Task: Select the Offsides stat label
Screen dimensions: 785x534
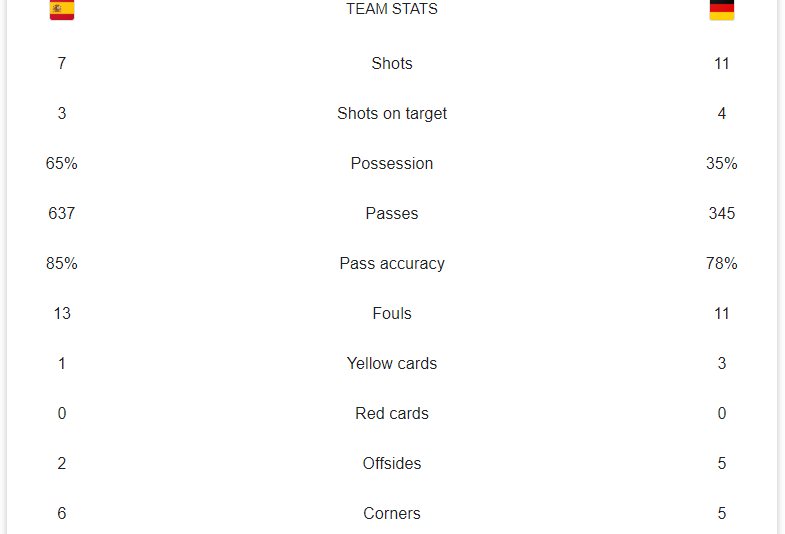Action: coord(392,464)
